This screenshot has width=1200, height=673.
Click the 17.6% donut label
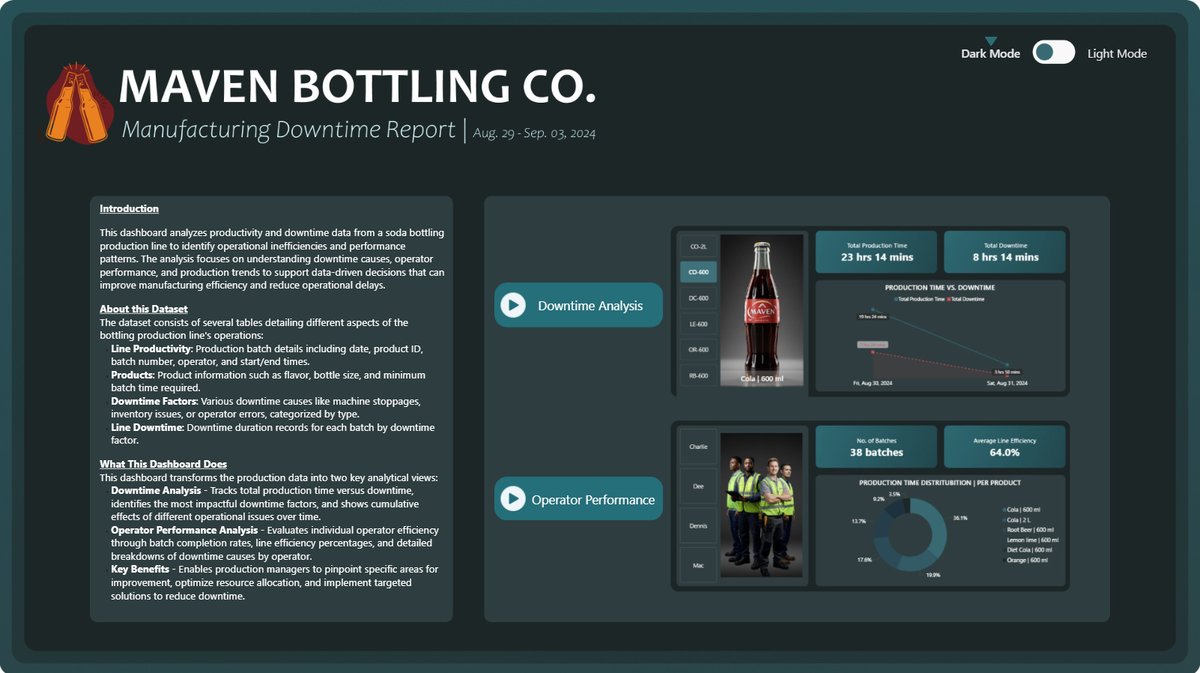tap(864, 560)
